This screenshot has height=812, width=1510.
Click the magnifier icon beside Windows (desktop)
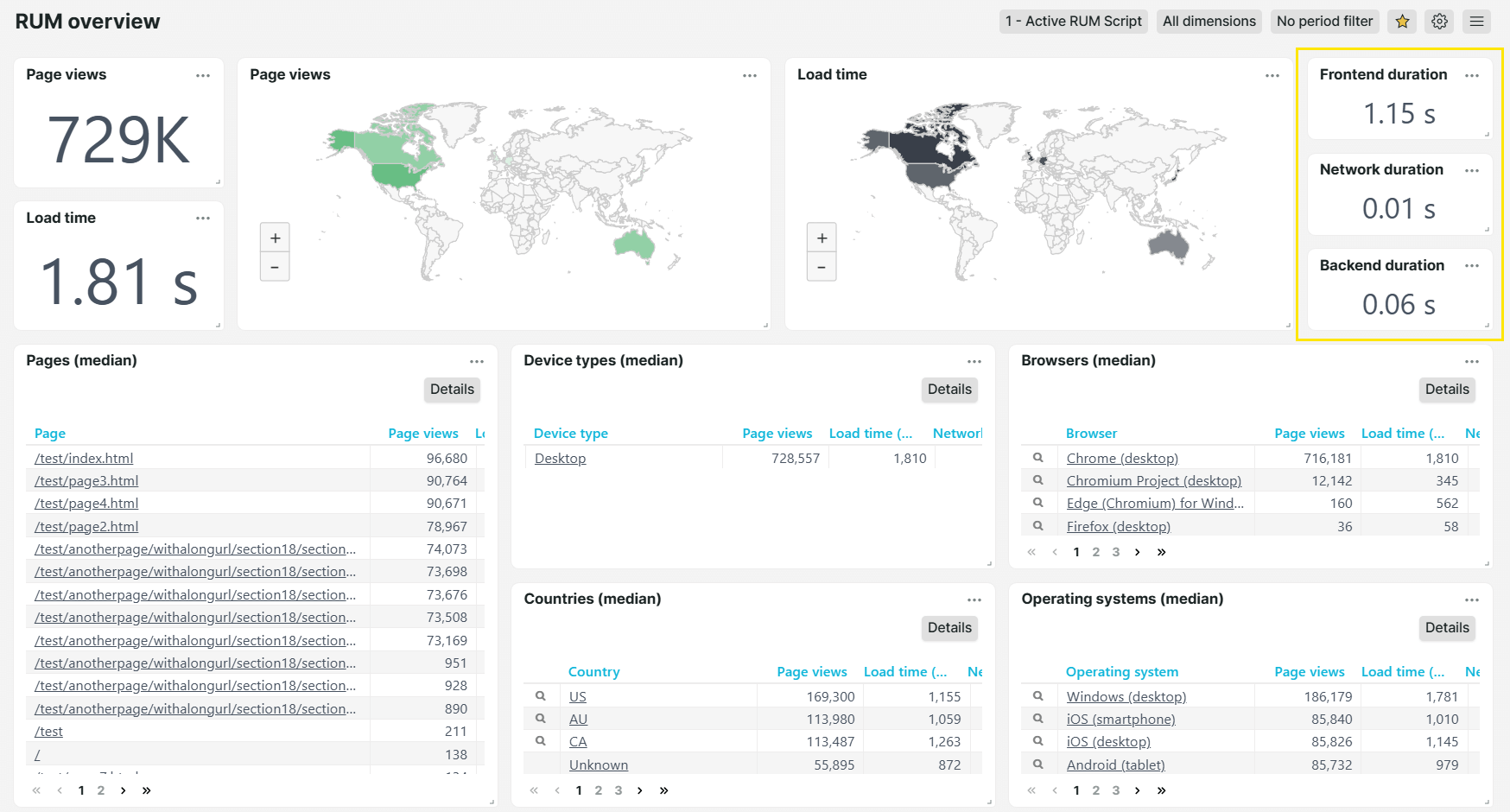(1038, 695)
